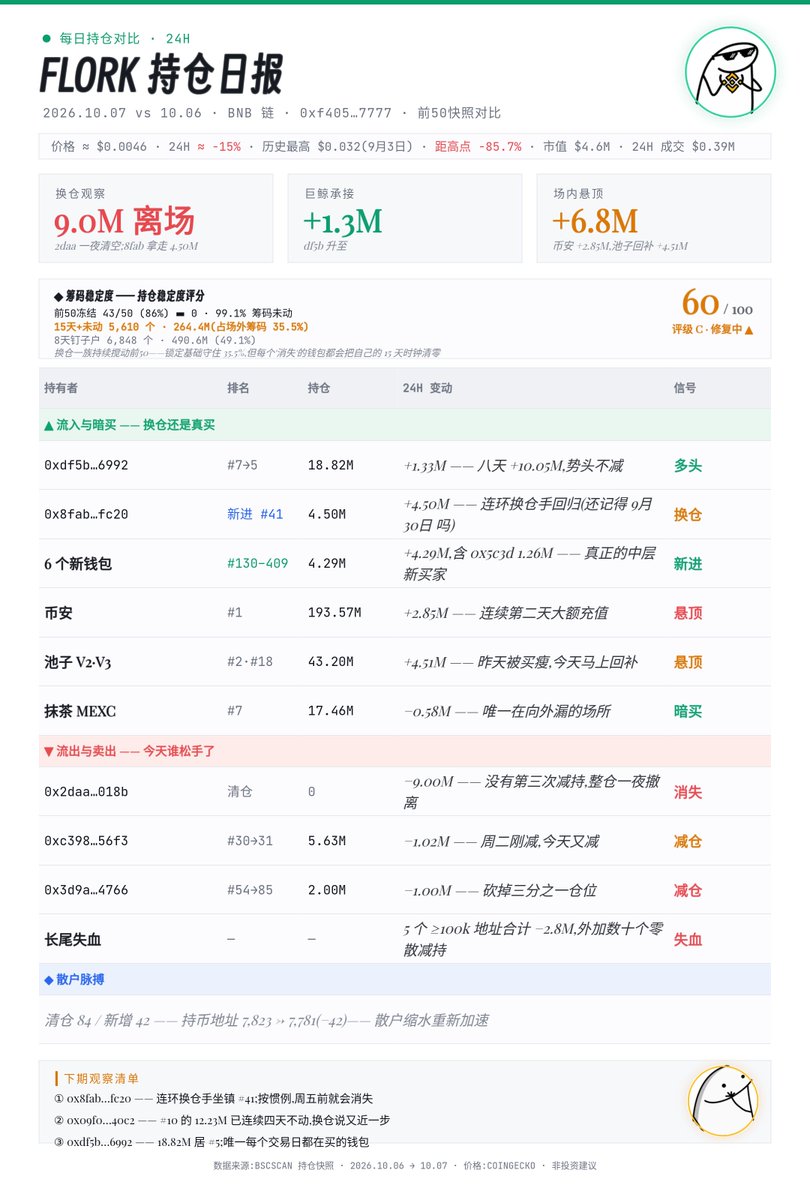Open wallet address 0x3d9a…4766
The image size is (810, 1200).
[86, 890]
